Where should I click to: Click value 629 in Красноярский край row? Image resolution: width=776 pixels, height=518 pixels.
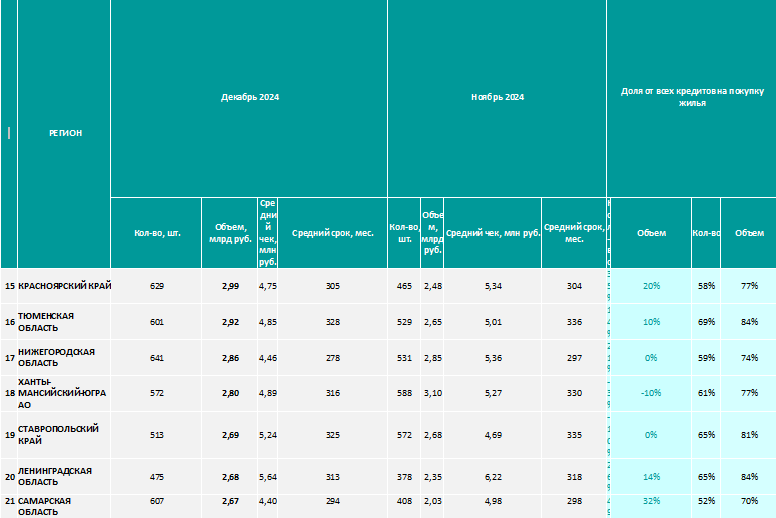tap(157, 286)
